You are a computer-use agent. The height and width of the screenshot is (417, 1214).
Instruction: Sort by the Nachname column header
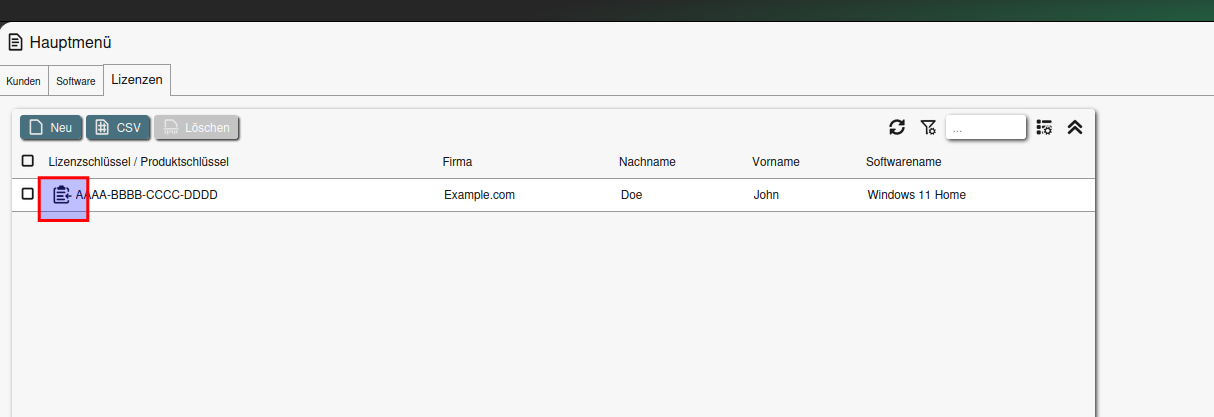(647, 162)
